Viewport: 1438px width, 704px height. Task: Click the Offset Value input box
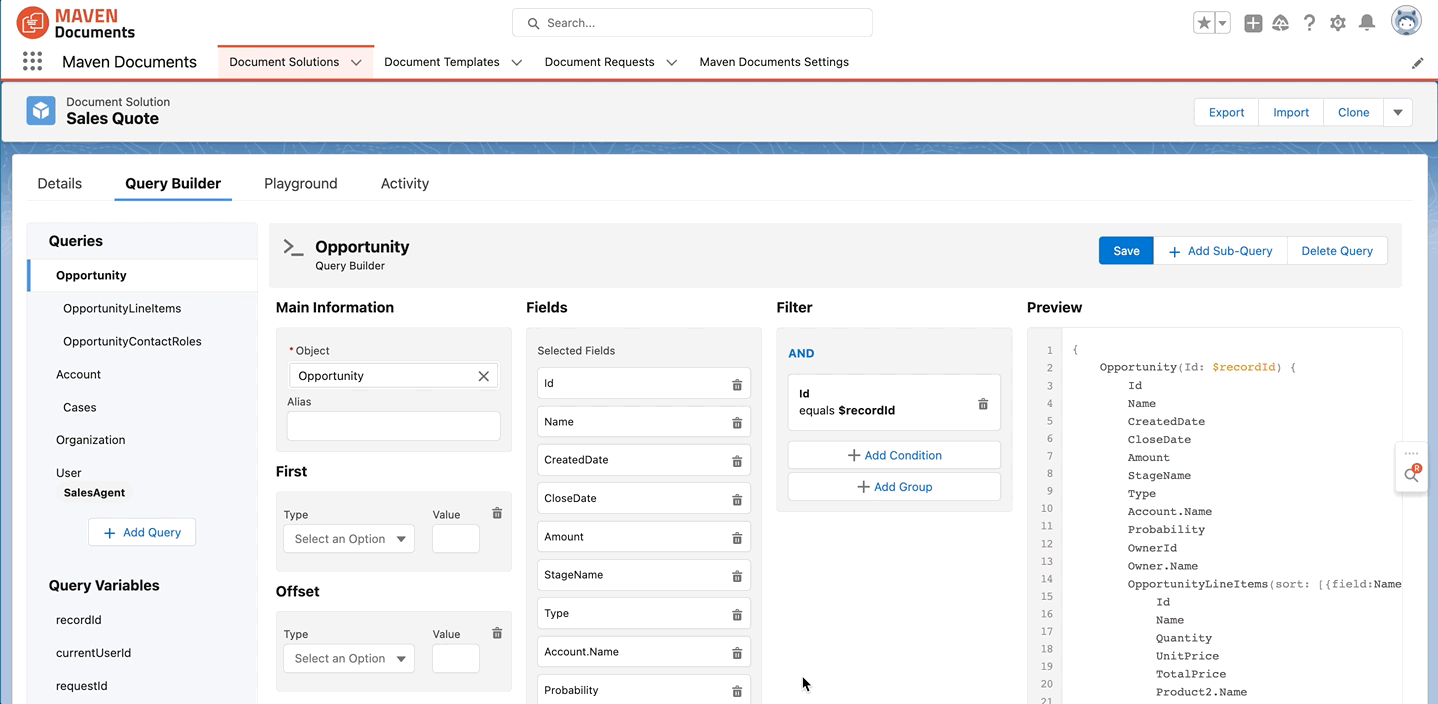[456, 659]
